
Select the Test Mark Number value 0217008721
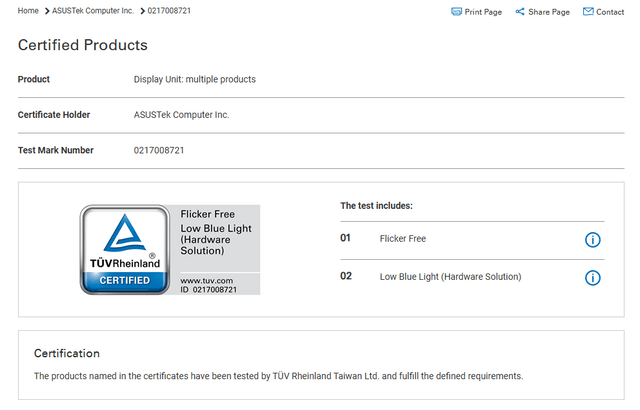click(x=159, y=150)
